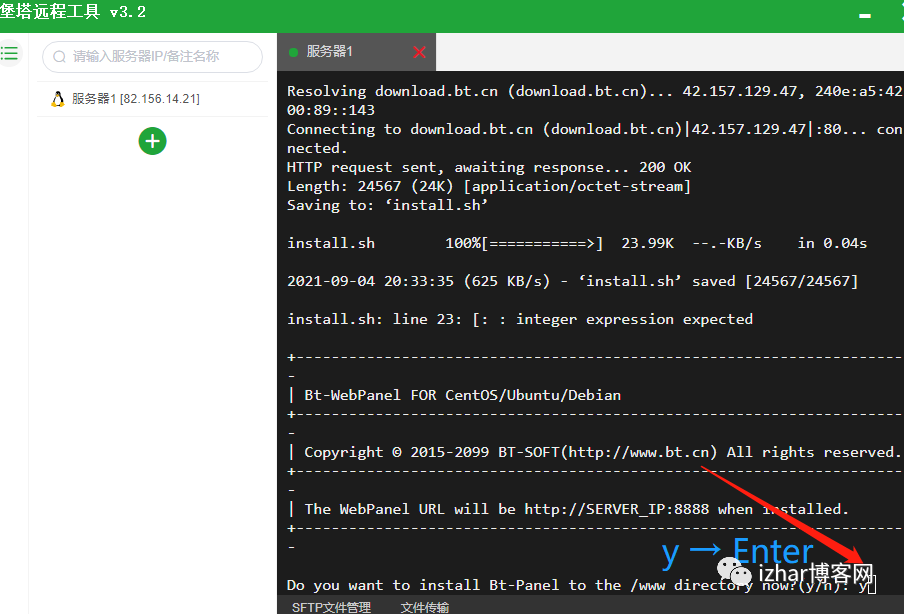
Task: Click the 'Copyright © 2015-2099 BT-SOFT' line
Action: 593,452
